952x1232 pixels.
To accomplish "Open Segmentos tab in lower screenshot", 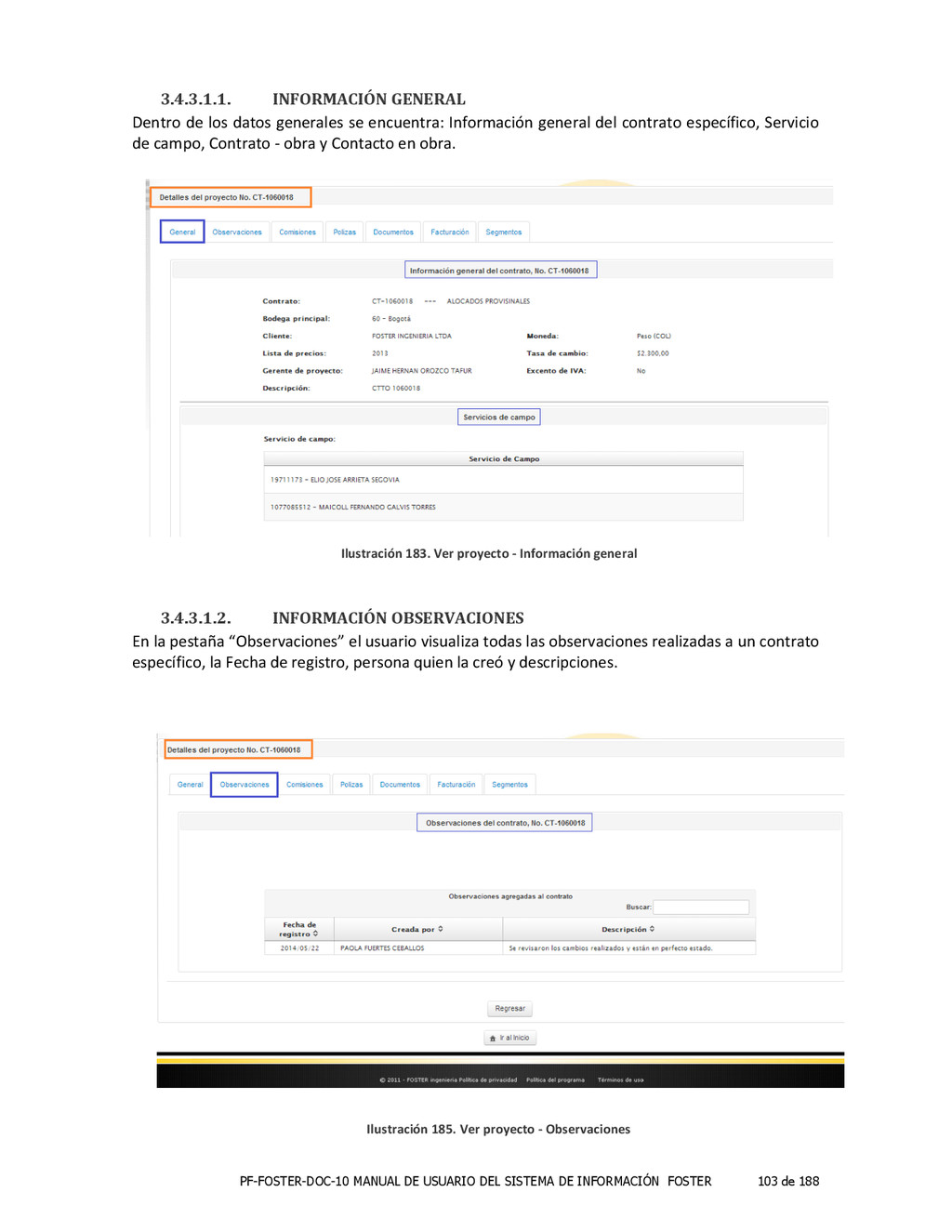I will coord(509,785).
